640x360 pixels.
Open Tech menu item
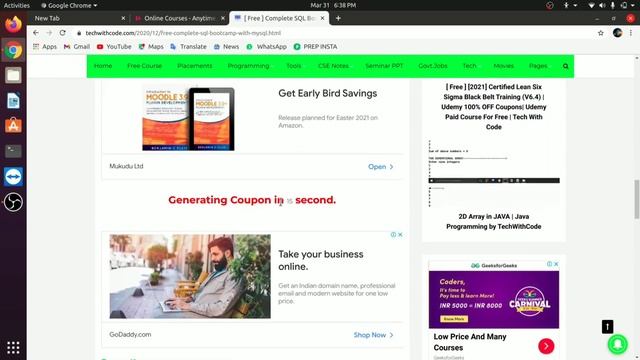[469, 66]
